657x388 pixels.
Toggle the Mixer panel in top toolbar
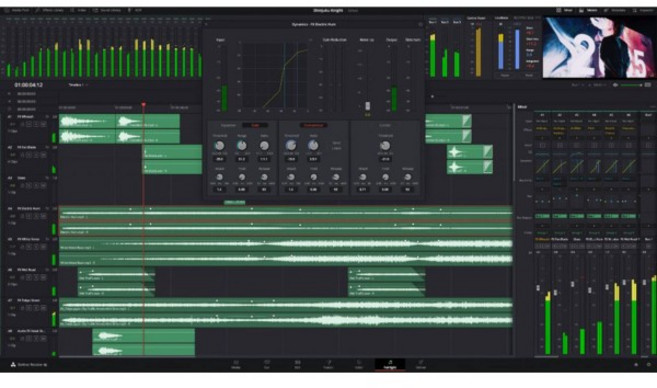[x=564, y=10]
